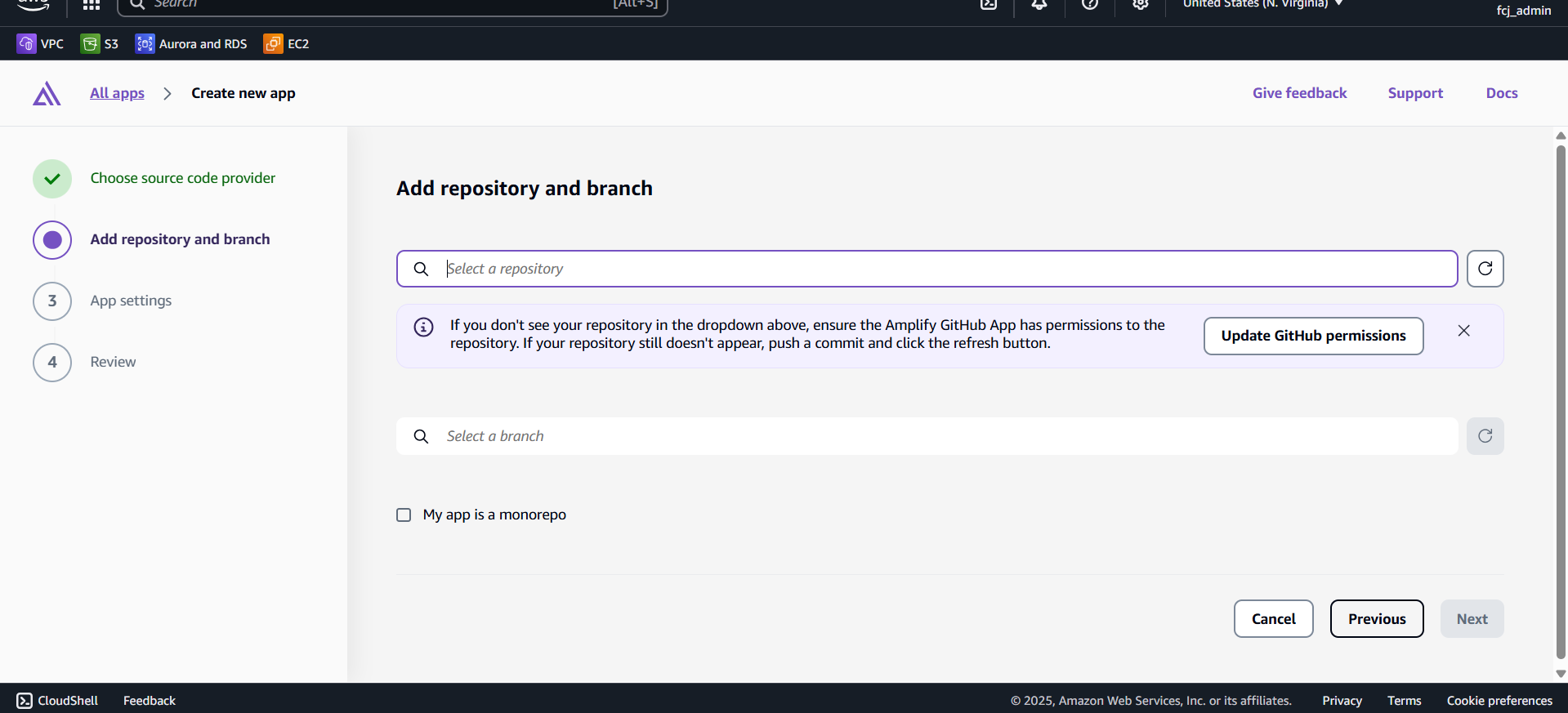Click the Amplify logo icon

point(47,94)
